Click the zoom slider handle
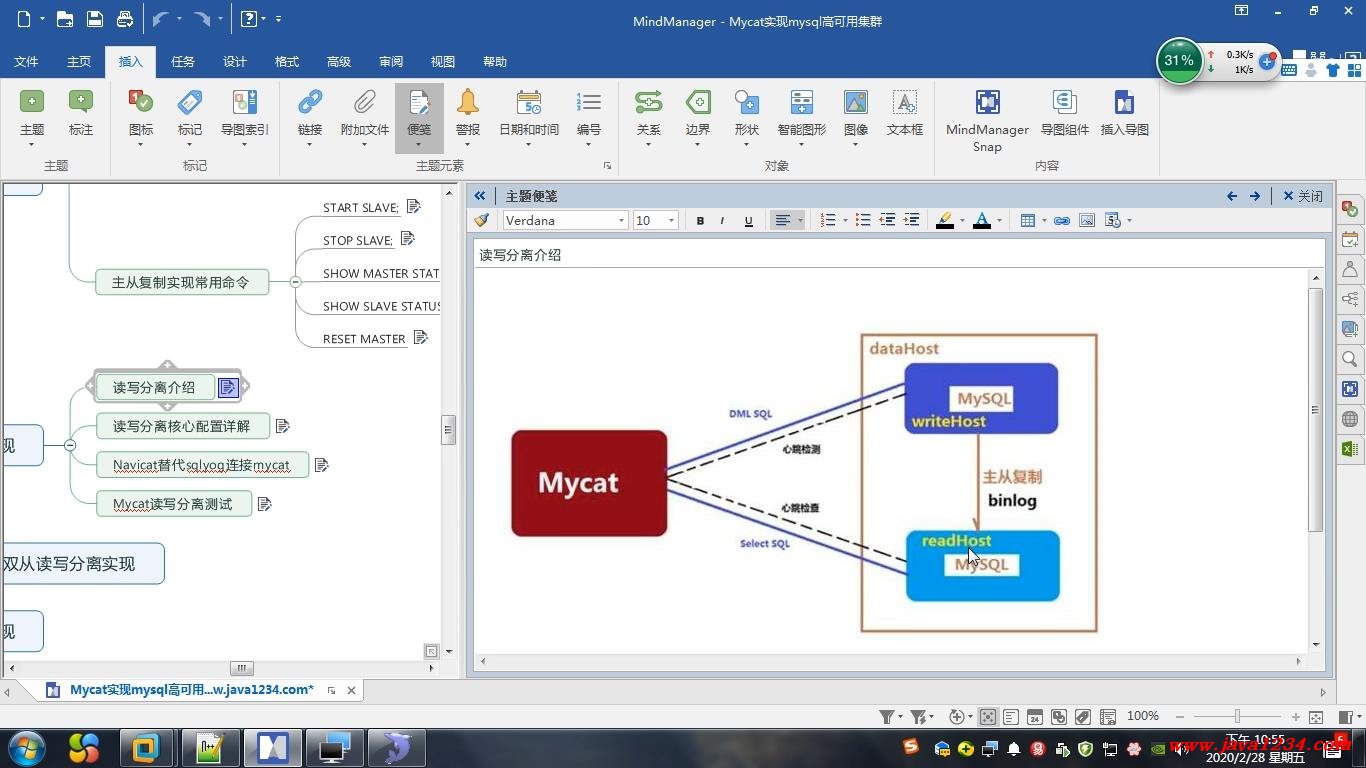The height and width of the screenshot is (768, 1366). click(x=1237, y=716)
